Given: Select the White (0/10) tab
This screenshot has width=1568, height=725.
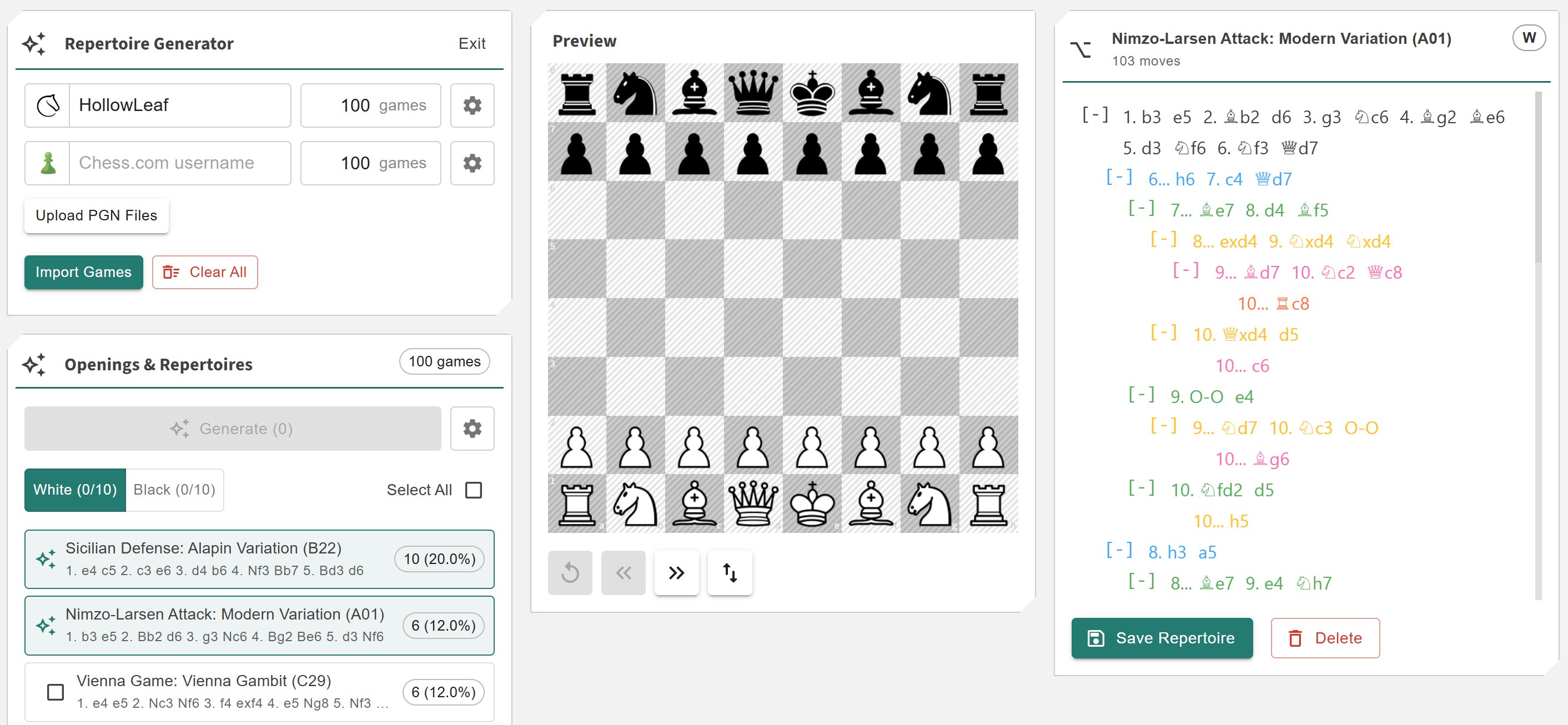Looking at the screenshot, I should coord(75,490).
